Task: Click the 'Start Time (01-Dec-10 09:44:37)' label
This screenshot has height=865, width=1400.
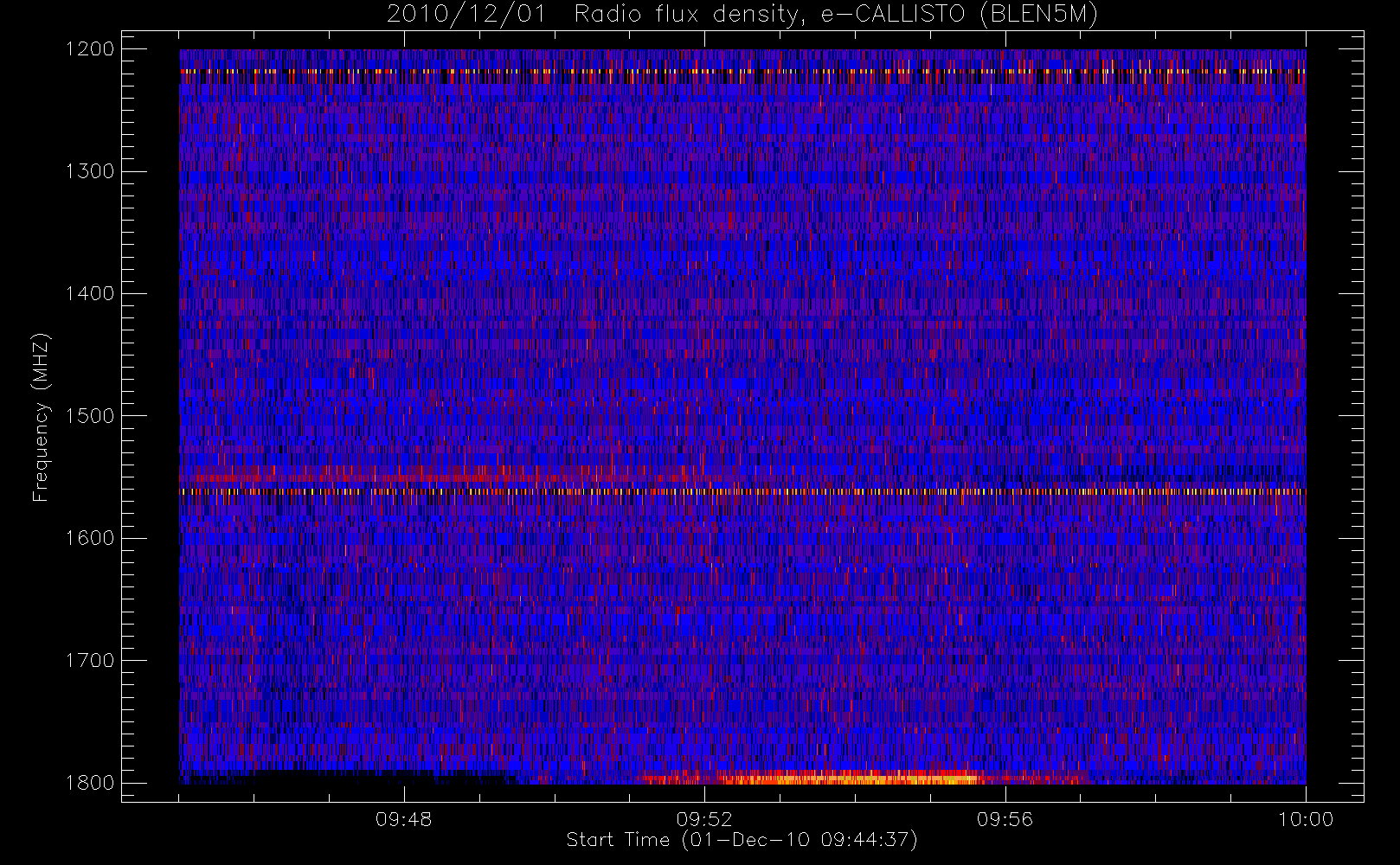Action: pyautogui.click(x=742, y=840)
